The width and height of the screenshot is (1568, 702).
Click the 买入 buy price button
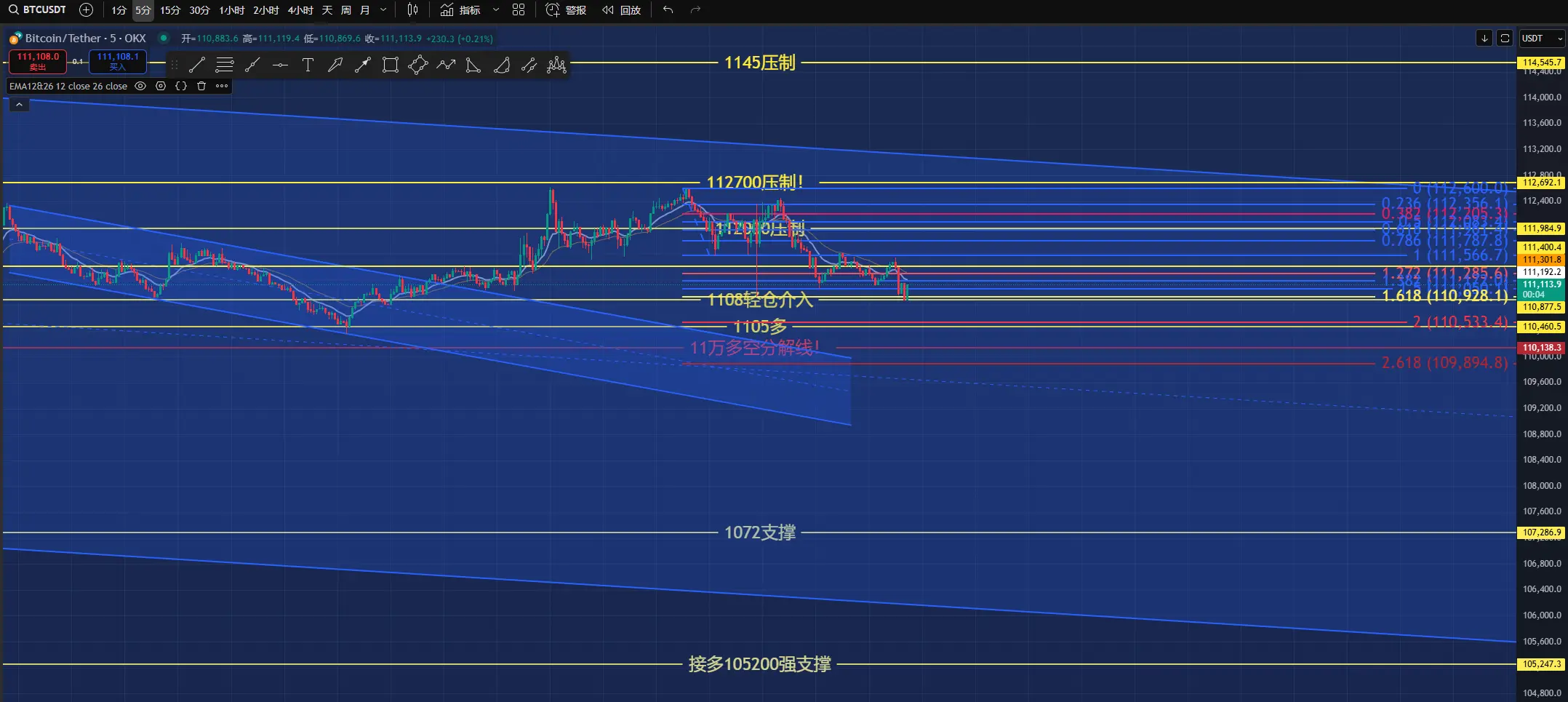(118, 62)
